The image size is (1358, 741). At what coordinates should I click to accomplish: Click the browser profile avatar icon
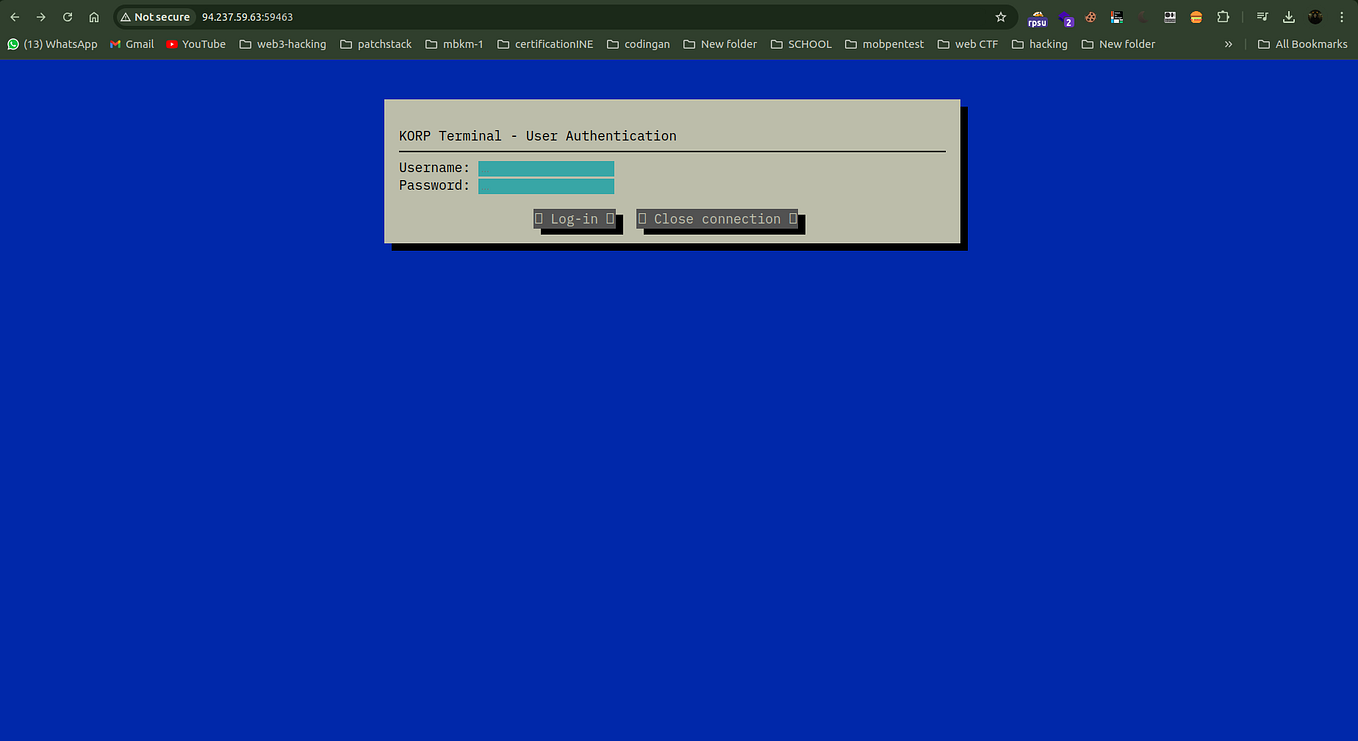pos(1315,16)
